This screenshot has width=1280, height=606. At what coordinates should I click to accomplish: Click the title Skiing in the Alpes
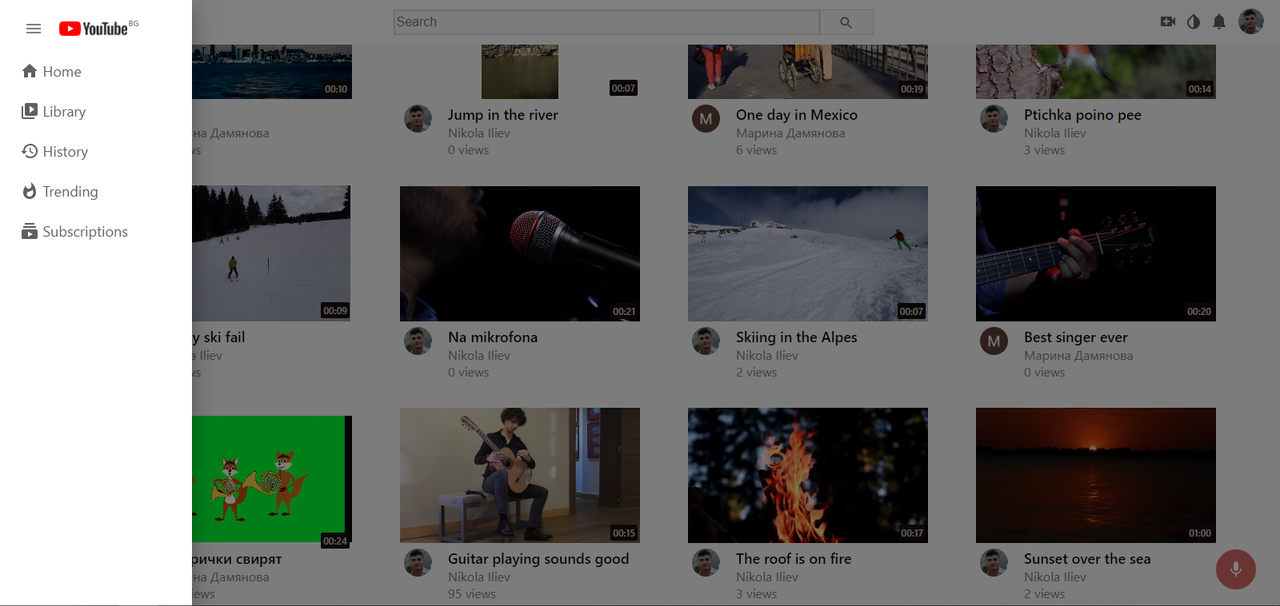click(x=797, y=337)
